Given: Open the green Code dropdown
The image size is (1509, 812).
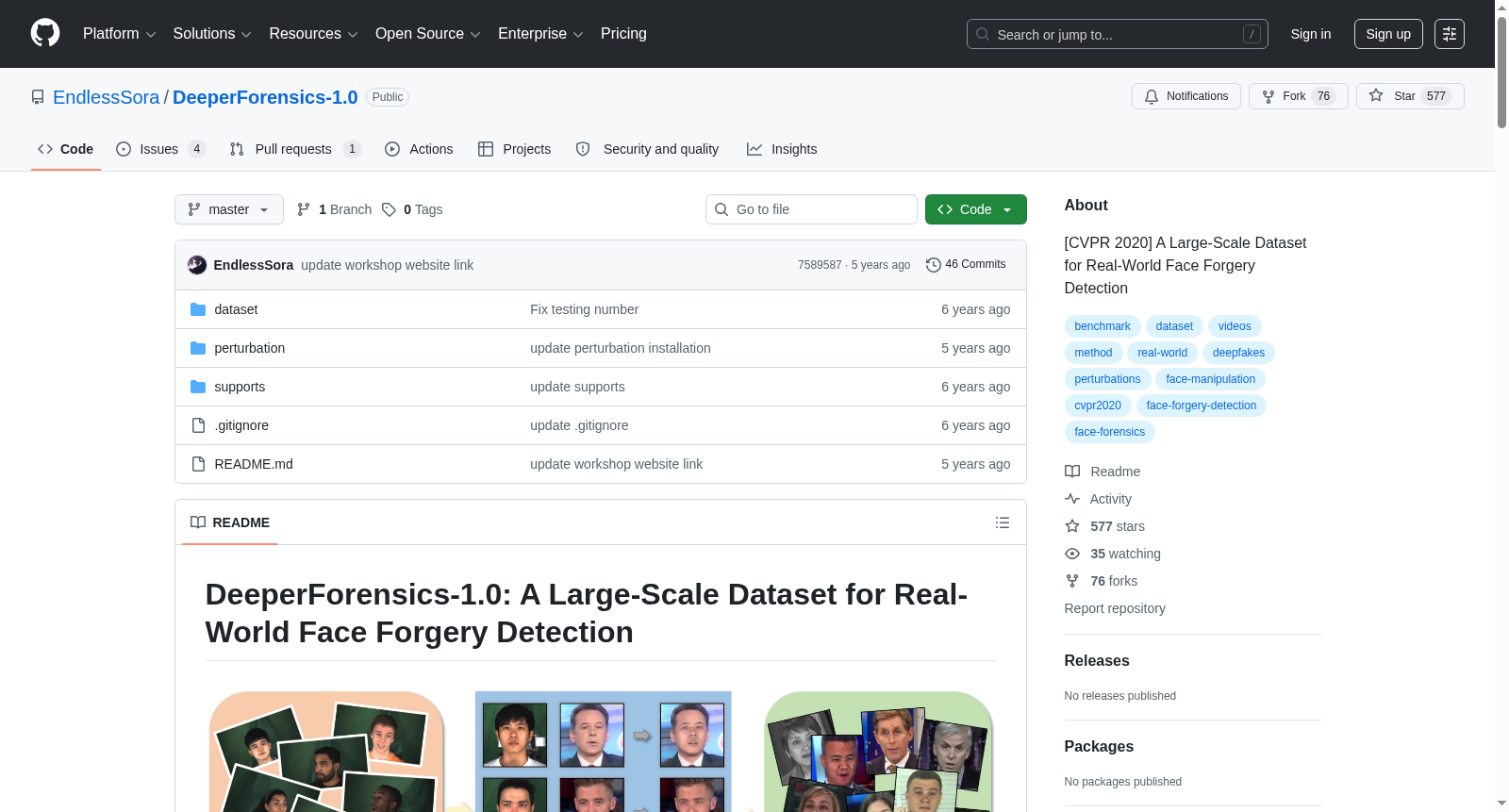Looking at the screenshot, I should pos(976,209).
